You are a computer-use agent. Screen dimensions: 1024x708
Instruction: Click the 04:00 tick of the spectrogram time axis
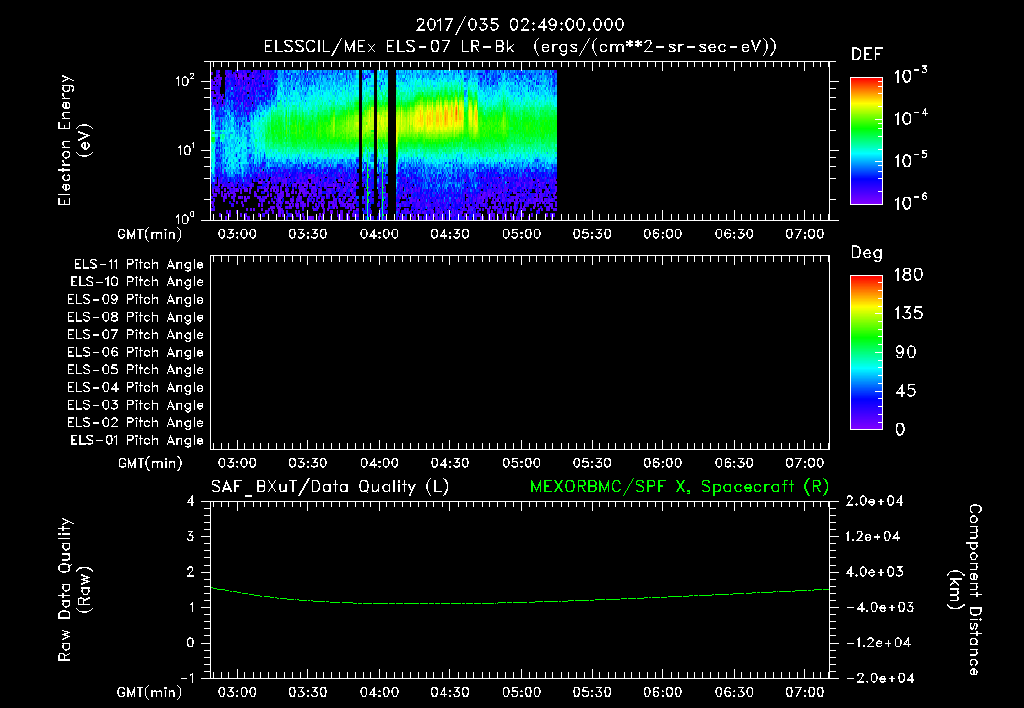coord(379,234)
